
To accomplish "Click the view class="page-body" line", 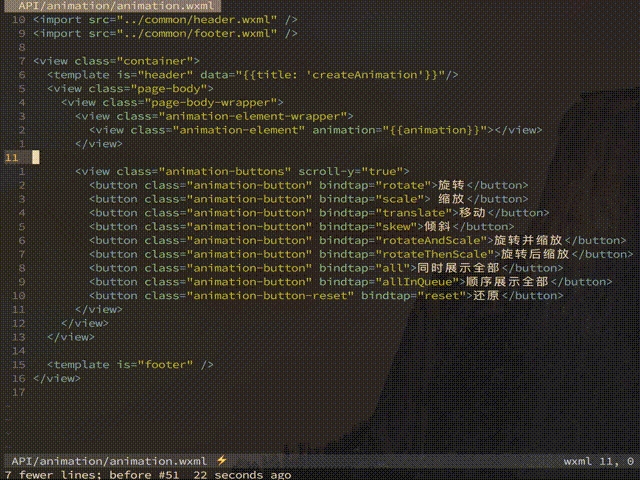I will [130, 89].
